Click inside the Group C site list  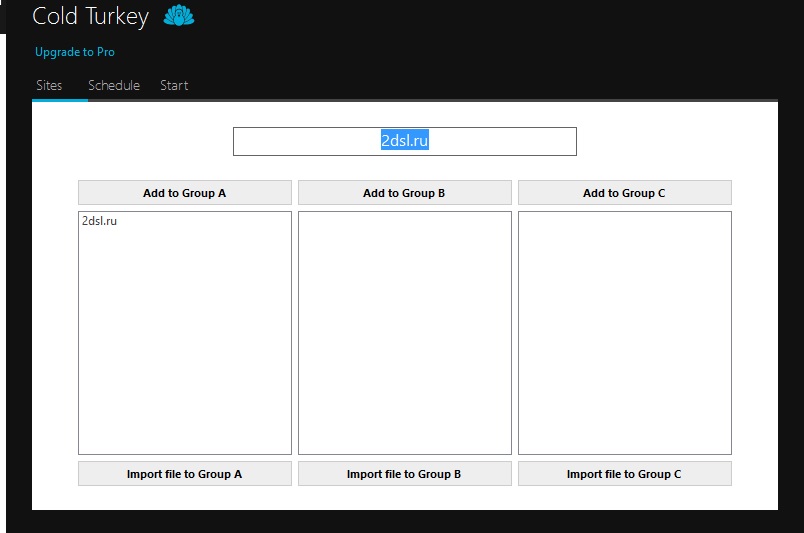pos(625,333)
